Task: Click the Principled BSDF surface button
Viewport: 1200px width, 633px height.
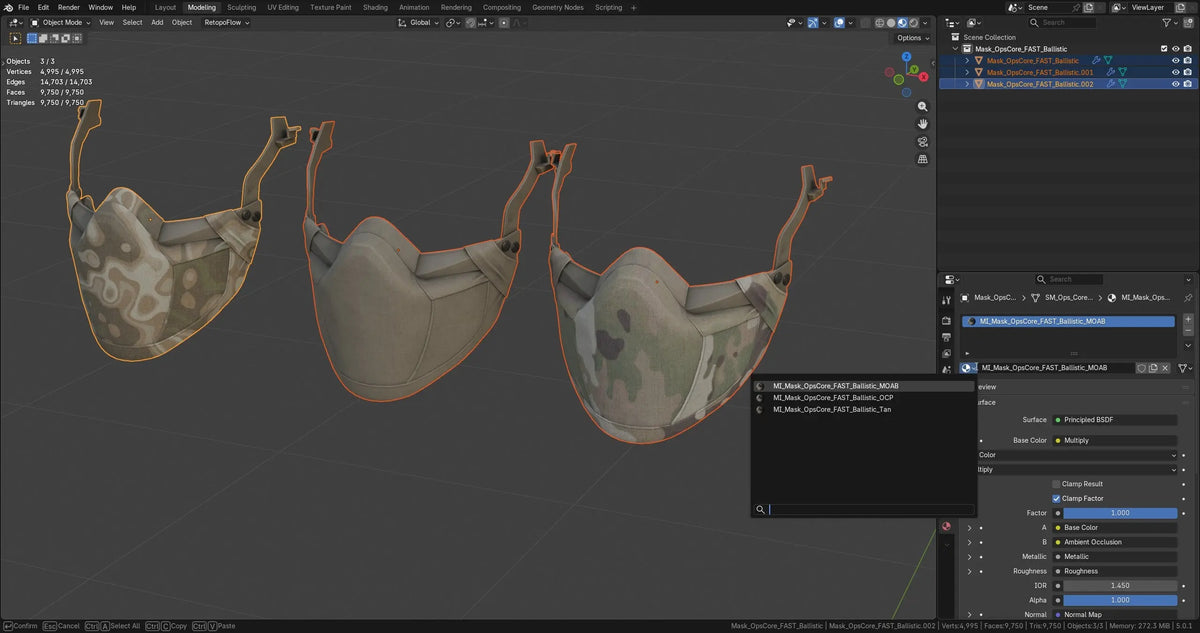Action: point(1114,420)
